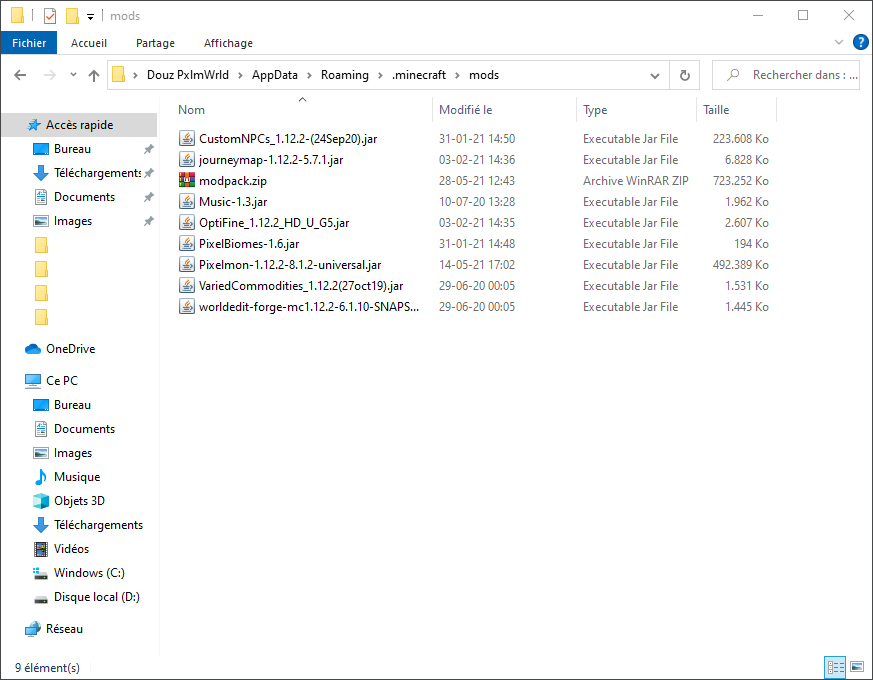This screenshot has height=680, width=873.
Task: Go back with the back arrow
Action: click(20, 75)
